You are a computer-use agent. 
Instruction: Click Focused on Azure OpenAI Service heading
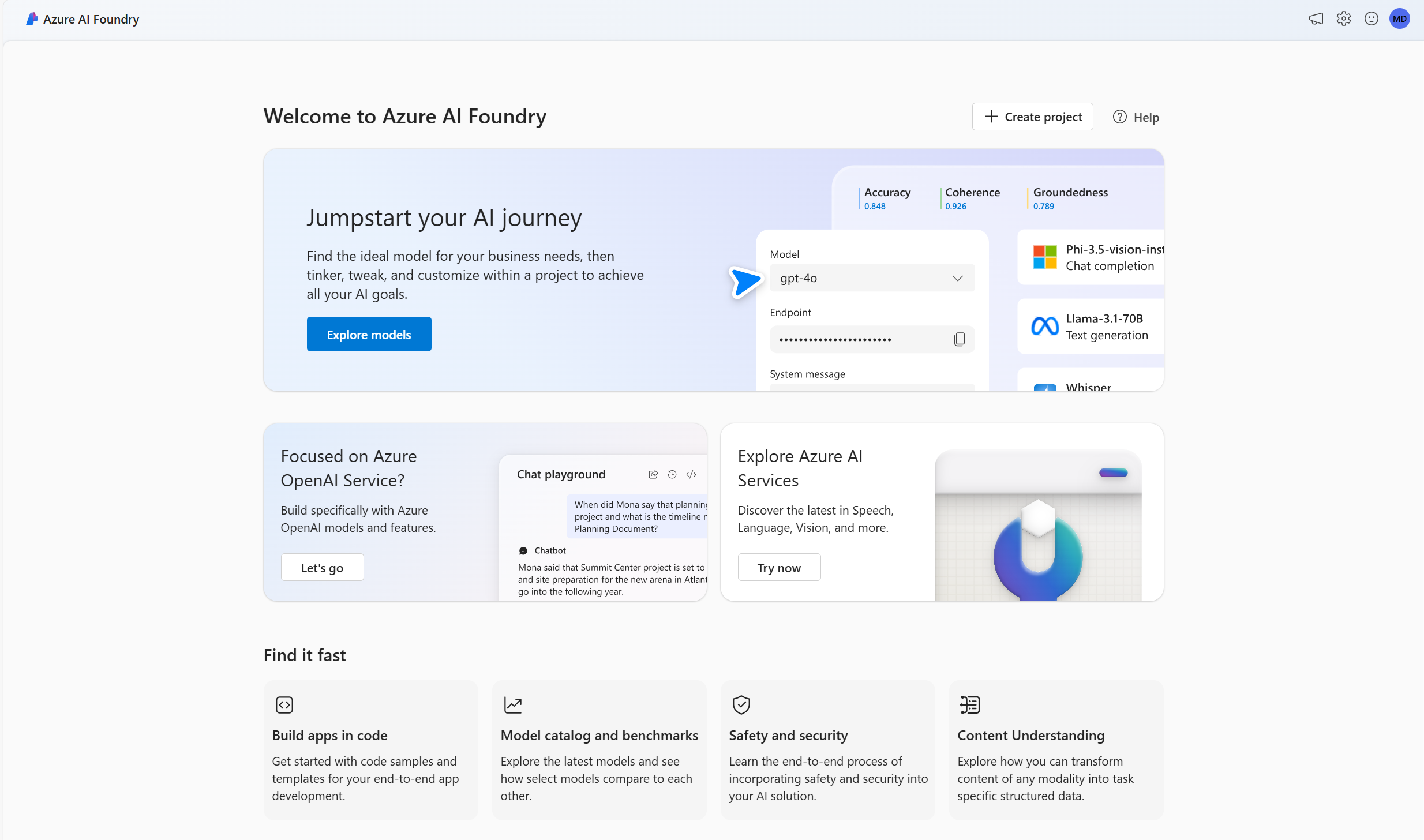click(348, 468)
